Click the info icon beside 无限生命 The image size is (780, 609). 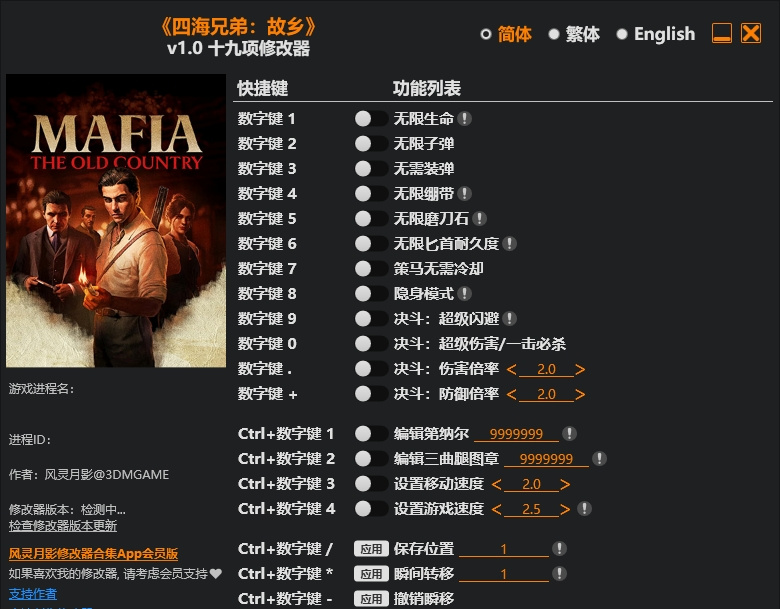tap(464, 118)
